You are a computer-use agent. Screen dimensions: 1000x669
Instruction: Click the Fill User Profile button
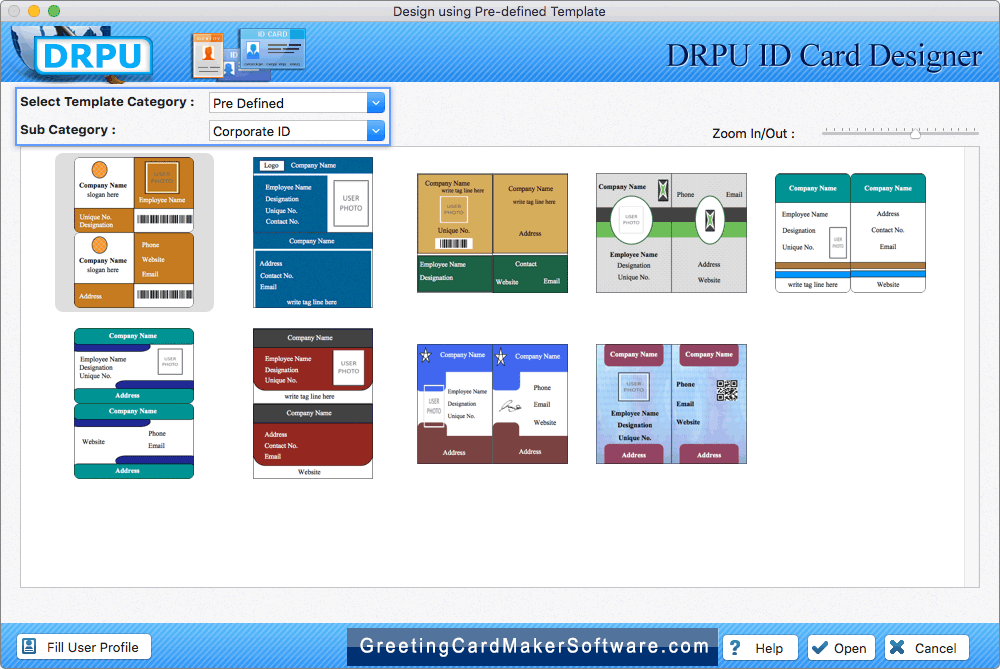pyautogui.click(x=84, y=647)
